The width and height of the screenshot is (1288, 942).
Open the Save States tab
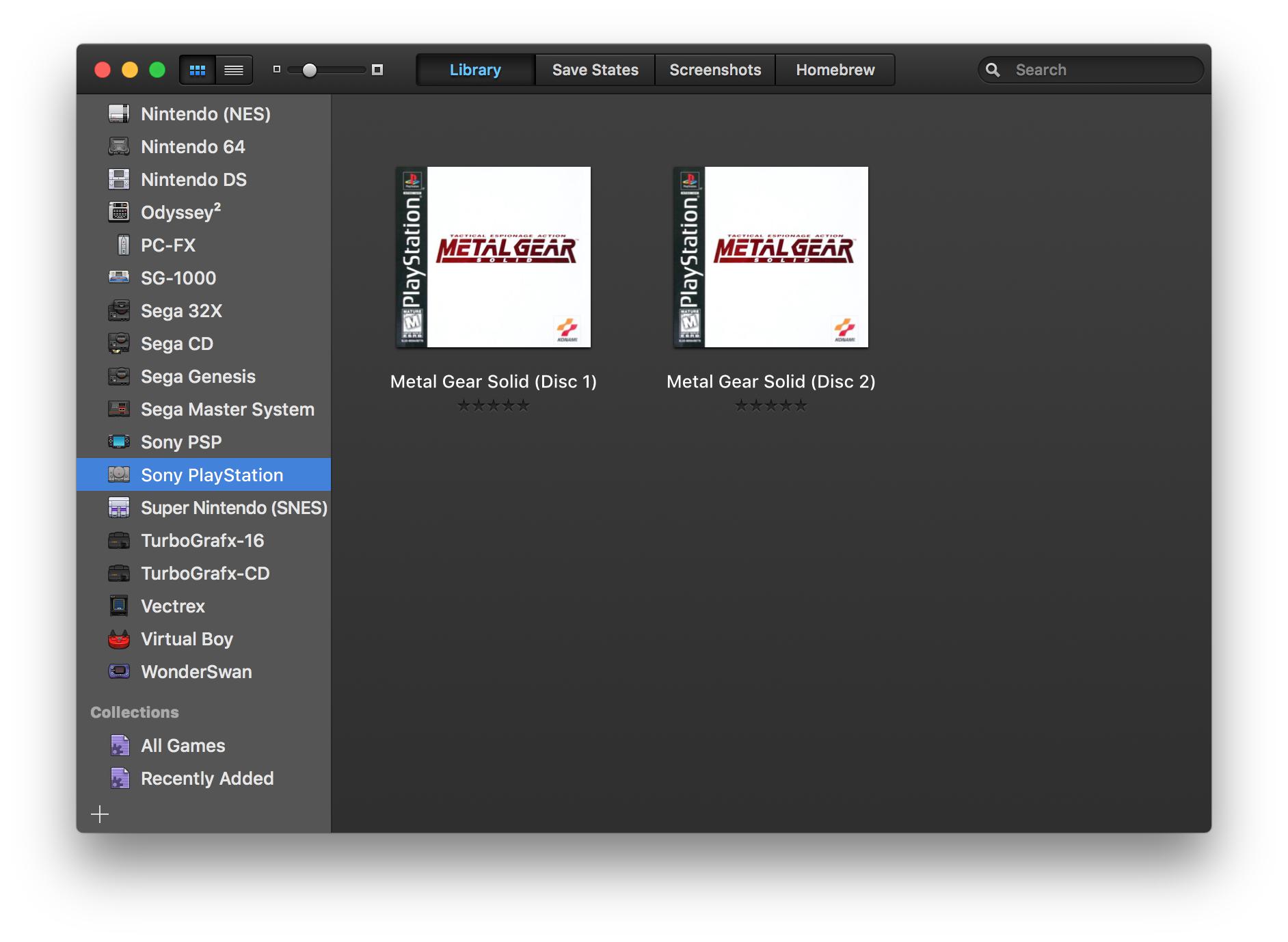[x=595, y=70]
